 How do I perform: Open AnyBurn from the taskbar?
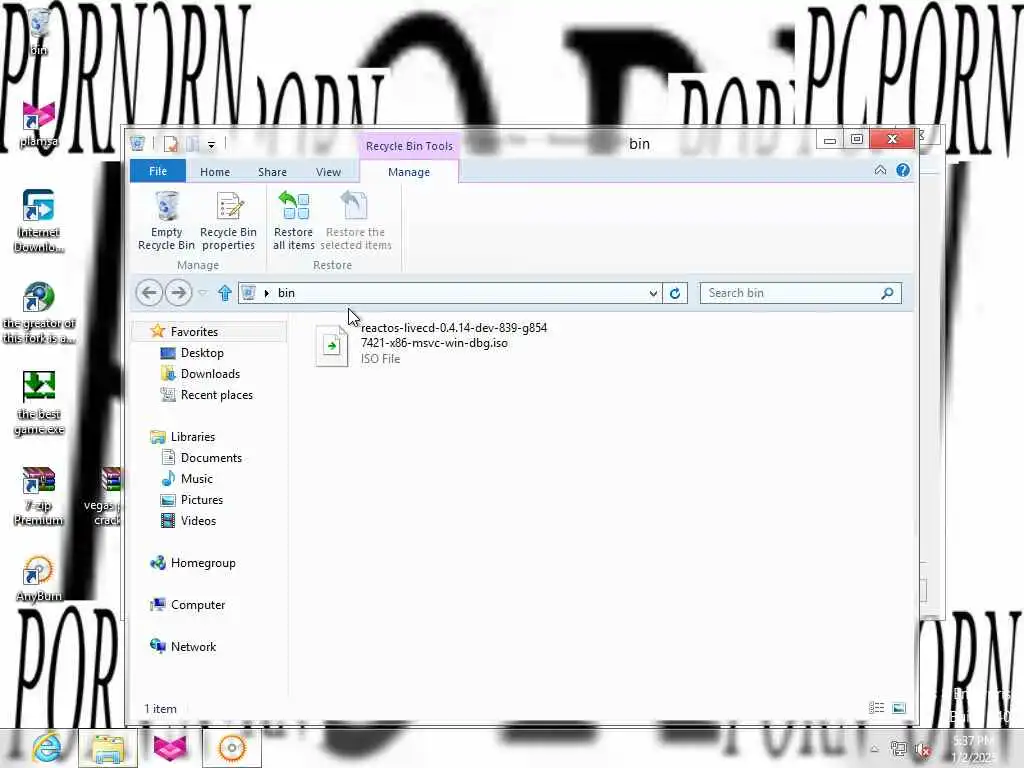coord(232,748)
